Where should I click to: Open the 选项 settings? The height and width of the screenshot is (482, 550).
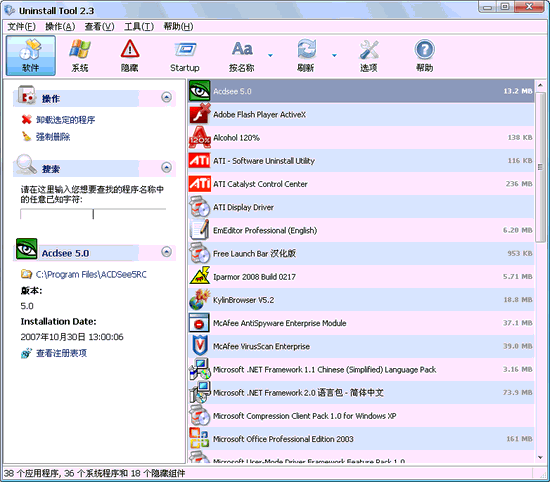[369, 55]
